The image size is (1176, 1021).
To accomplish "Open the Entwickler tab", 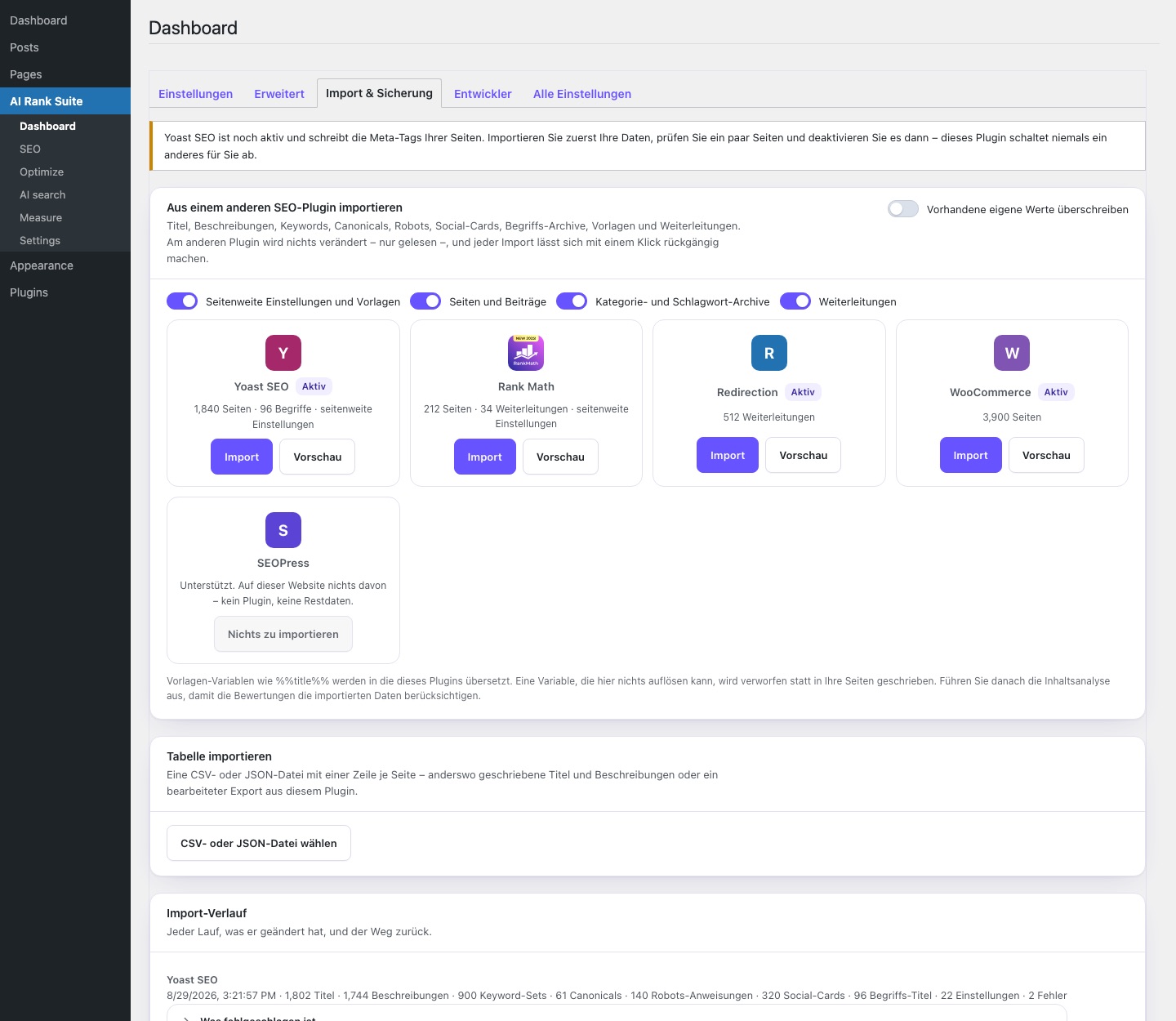I will 483,94.
